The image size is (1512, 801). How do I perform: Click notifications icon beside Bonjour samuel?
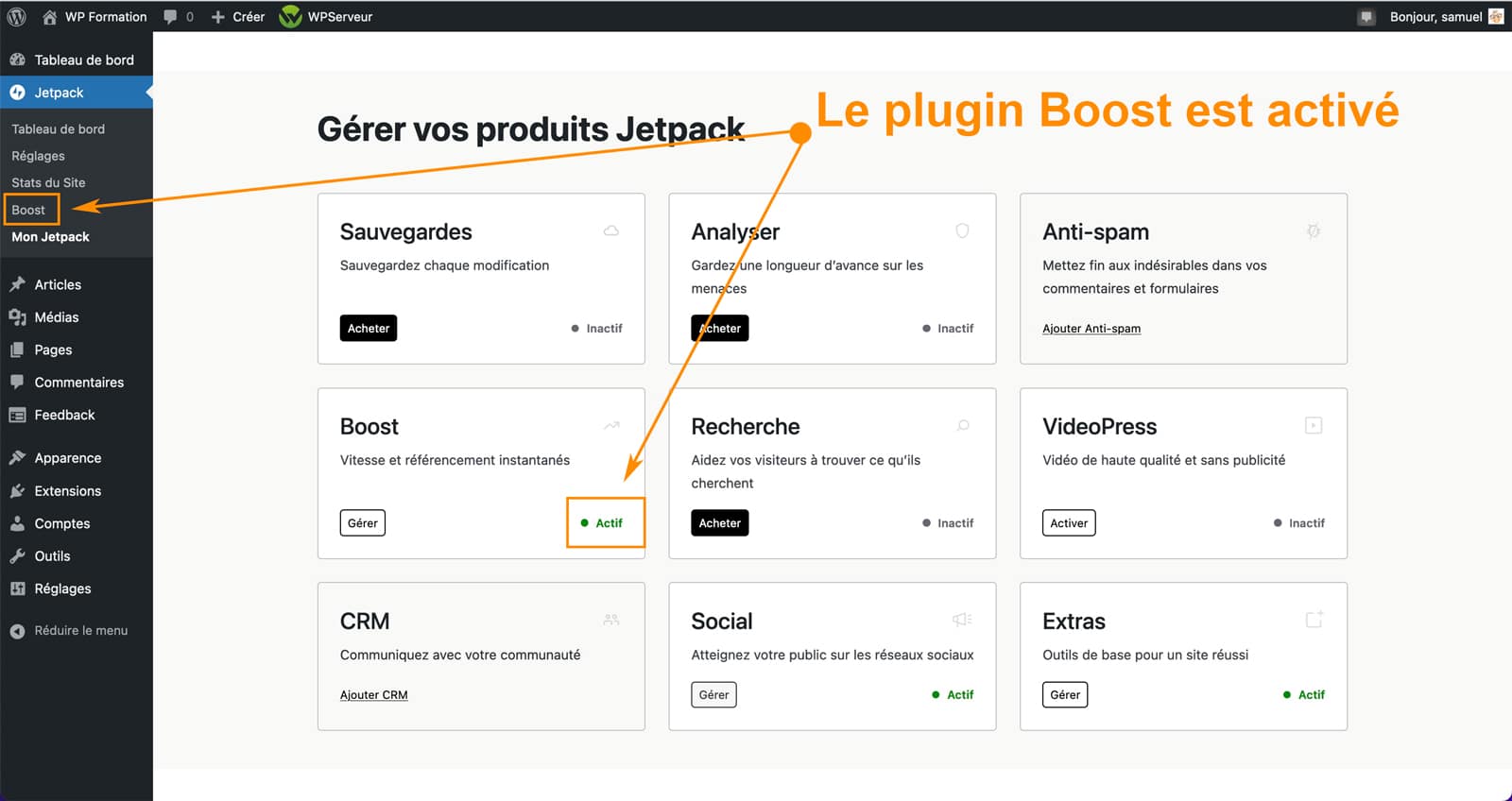1366,17
